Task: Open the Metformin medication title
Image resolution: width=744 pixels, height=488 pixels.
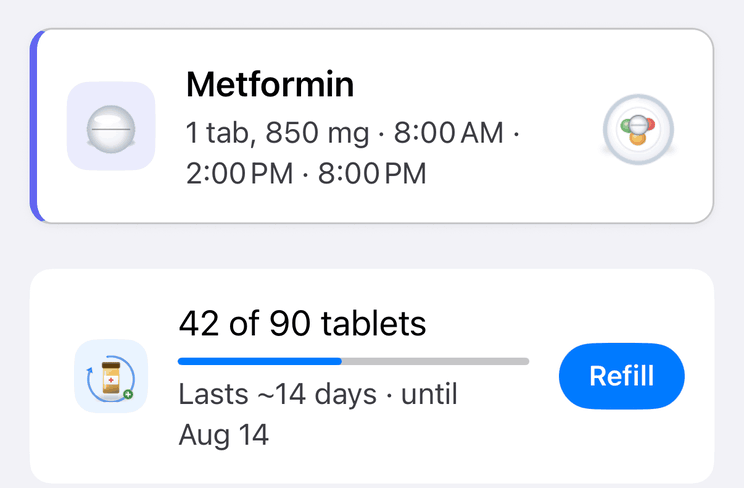Action: coord(270,84)
